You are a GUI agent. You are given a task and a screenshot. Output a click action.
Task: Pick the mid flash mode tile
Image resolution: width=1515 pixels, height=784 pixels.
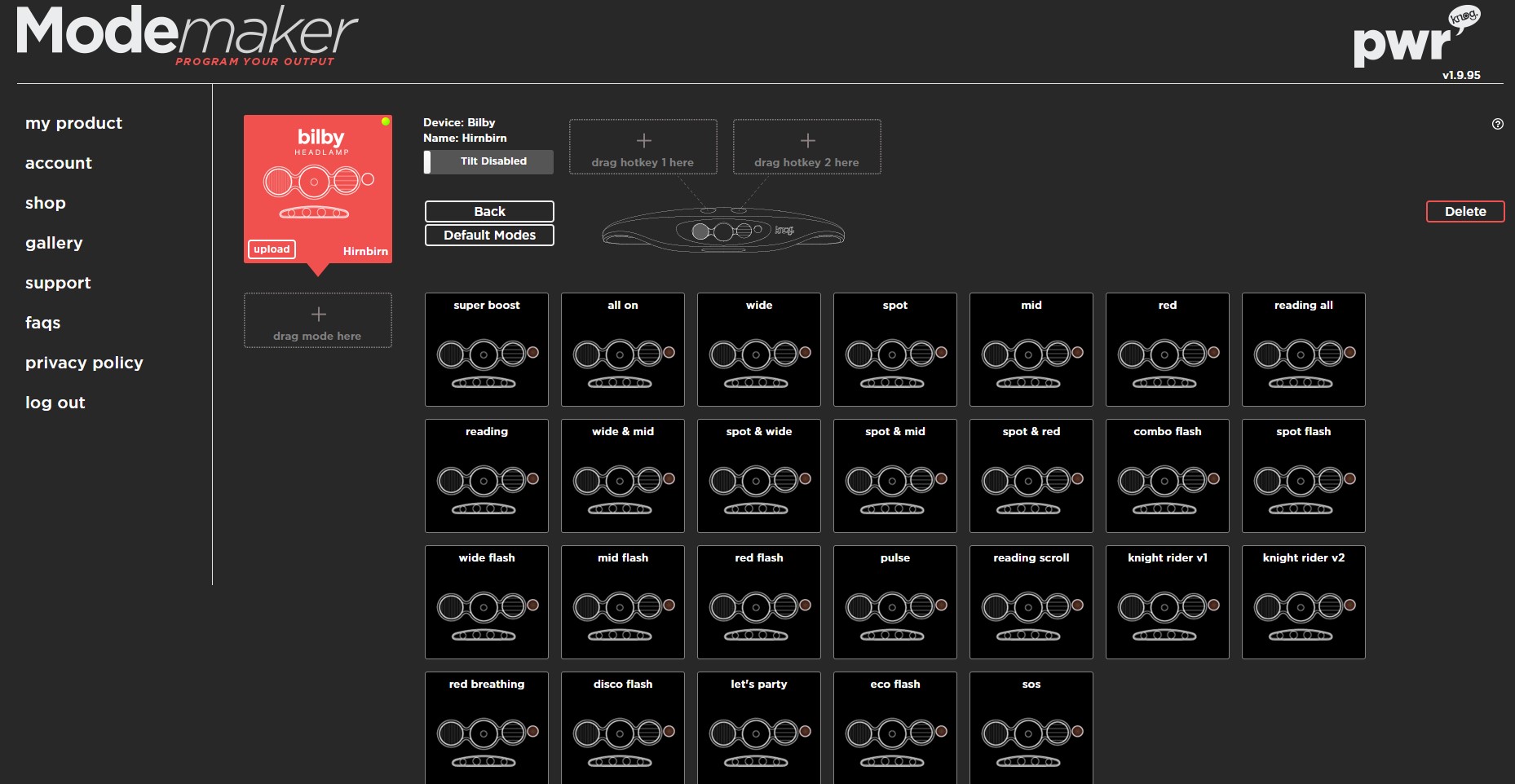click(x=623, y=602)
